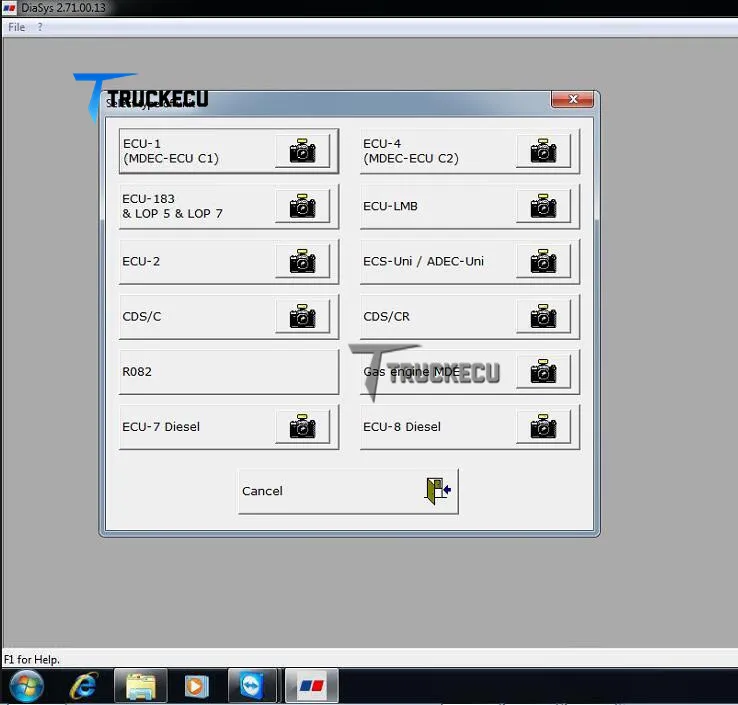The width and height of the screenshot is (738, 705).
Task: Select Gas engine MDE option
Action: (470, 371)
